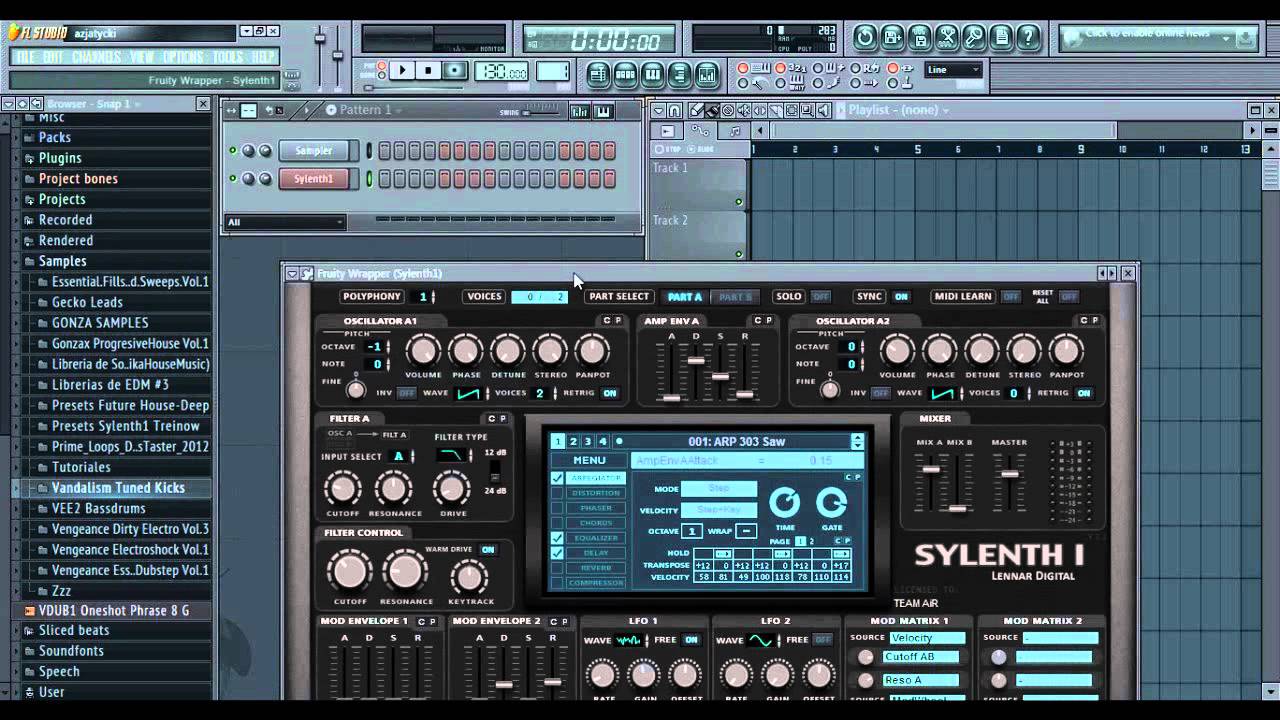This screenshot has height=720, width=1280.
Task: Click the Filter A Cutoff knob
Action: (x=343, y=489)
